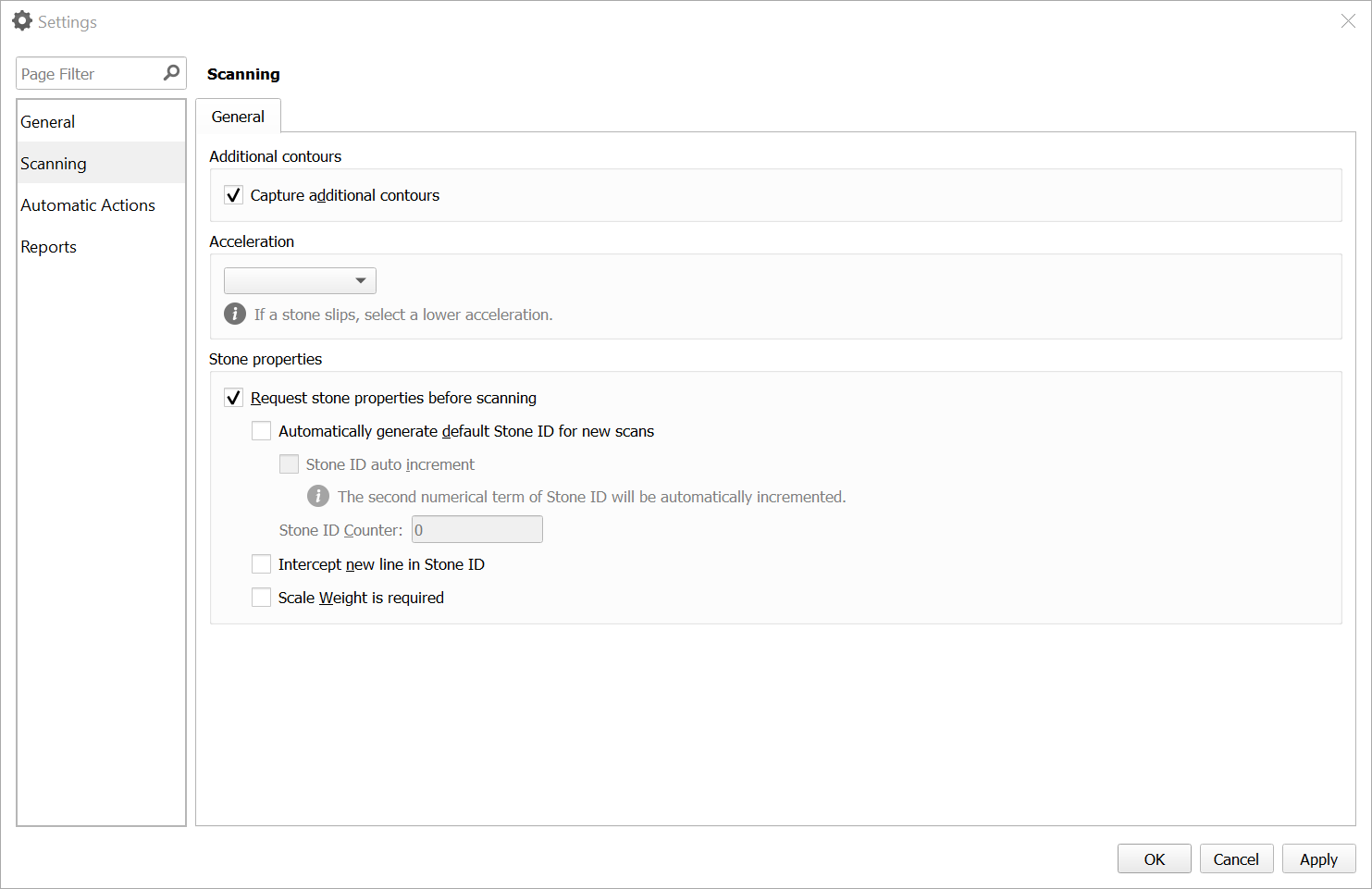Confirm settings with the OK button
Viewport: 1372px width, 889px height.
(x=1154, y=858)
